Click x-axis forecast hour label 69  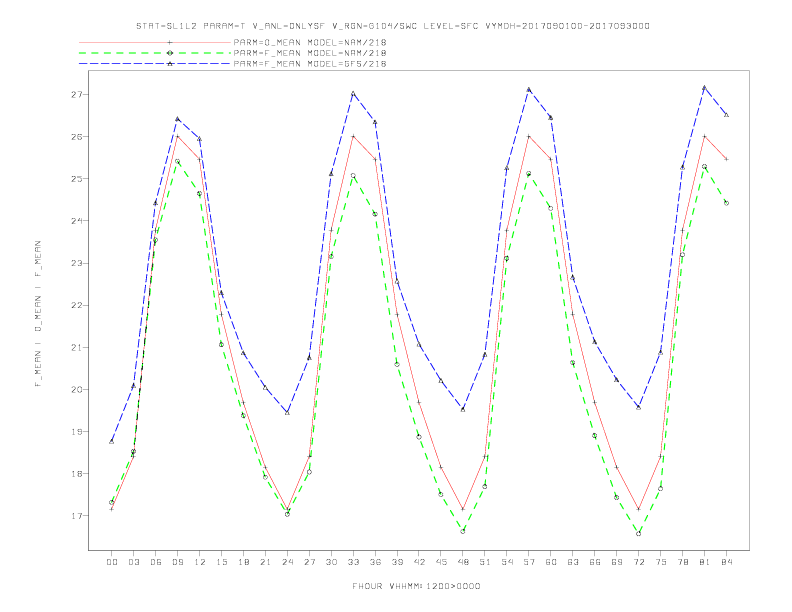pyautogui.click(x=617, y=562)
